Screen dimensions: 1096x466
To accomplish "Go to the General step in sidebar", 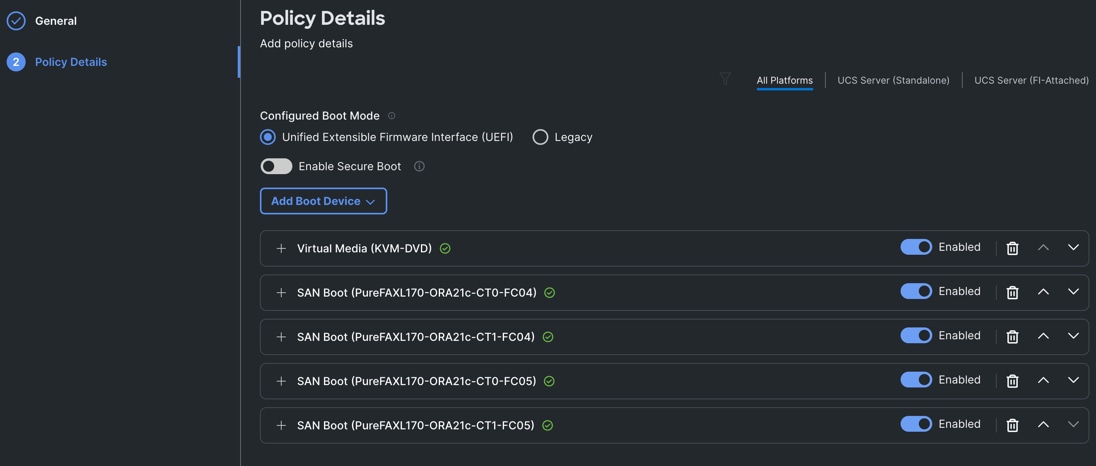I will point(56,20).
